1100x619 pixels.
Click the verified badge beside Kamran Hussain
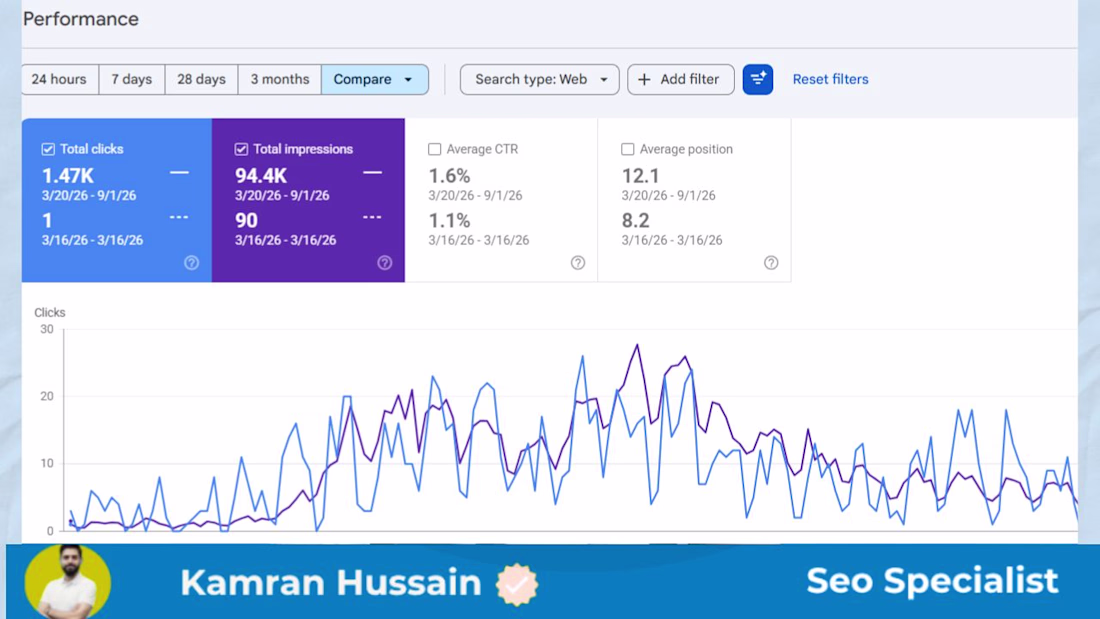coord(517,584)
